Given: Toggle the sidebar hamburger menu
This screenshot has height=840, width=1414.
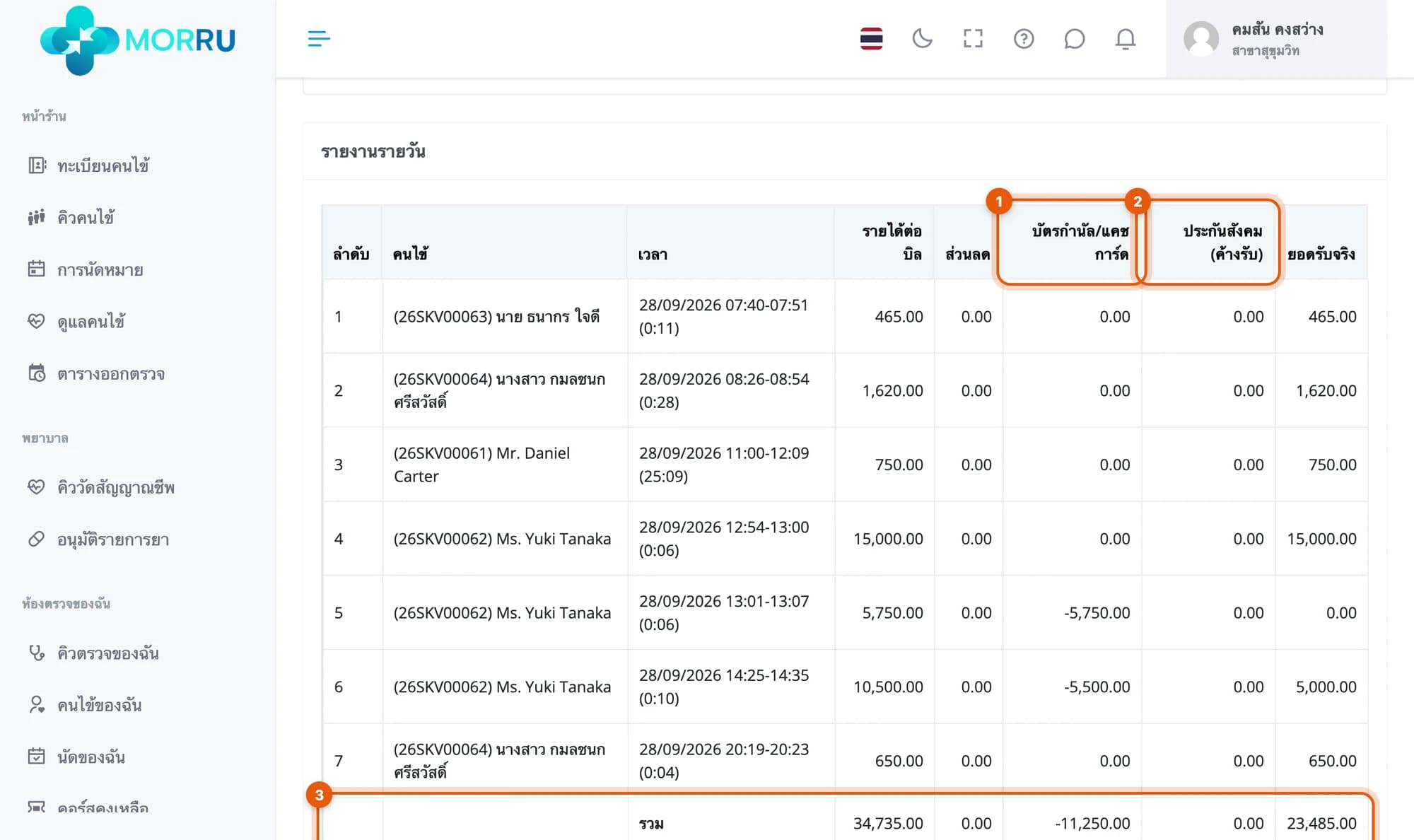Looking at the screenshot, I should 319,39.
